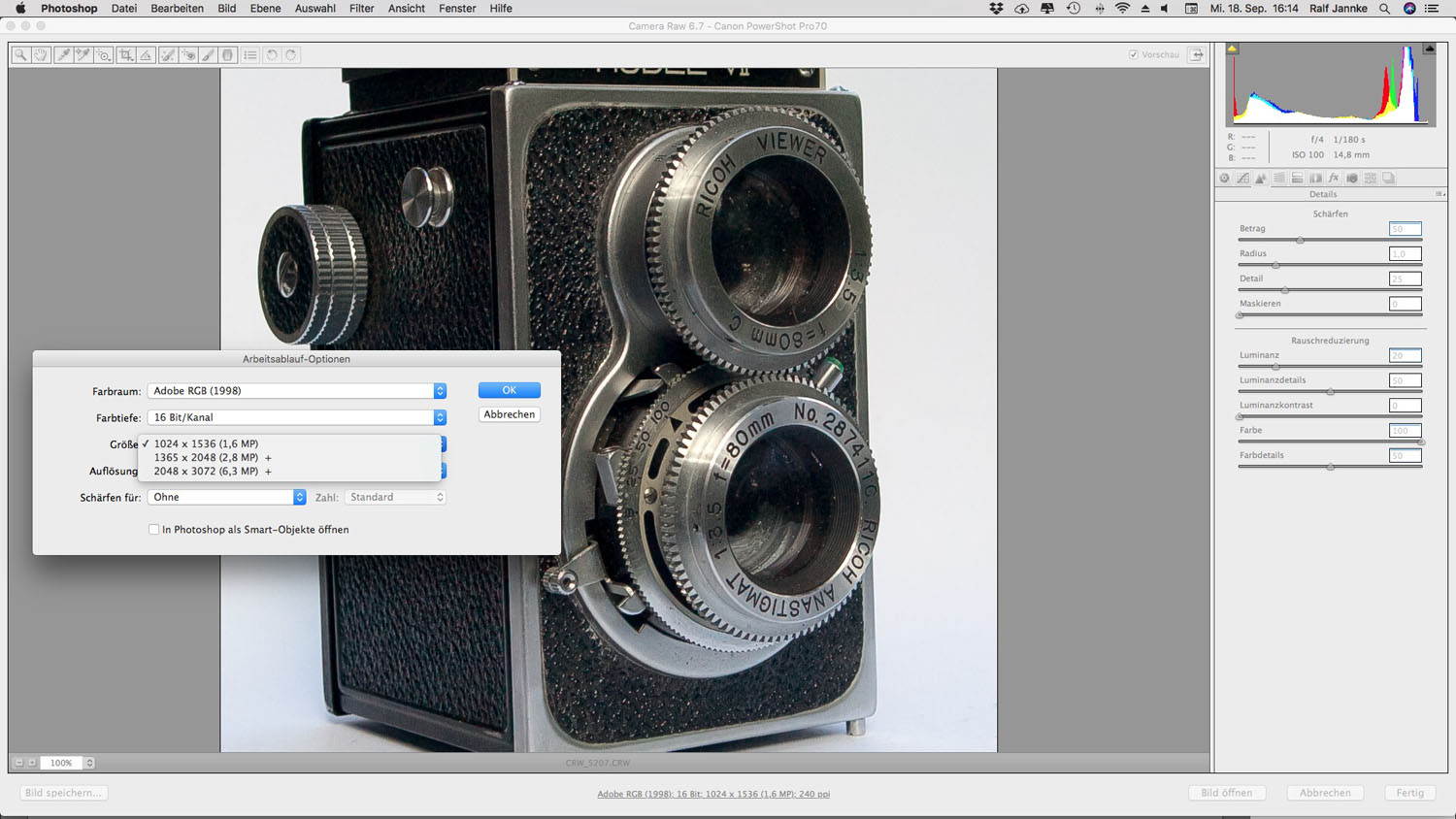Open the Bearbeiten menu
1456x819 pixels.
click(177, 9)
